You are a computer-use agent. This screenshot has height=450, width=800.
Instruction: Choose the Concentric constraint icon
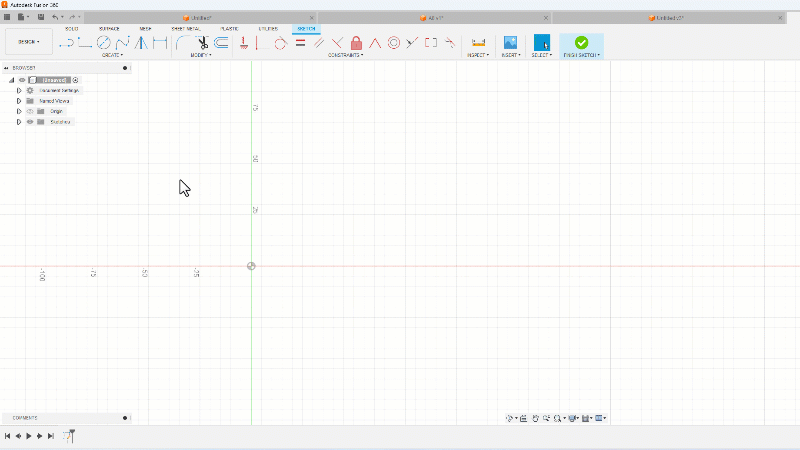point(394,43)
